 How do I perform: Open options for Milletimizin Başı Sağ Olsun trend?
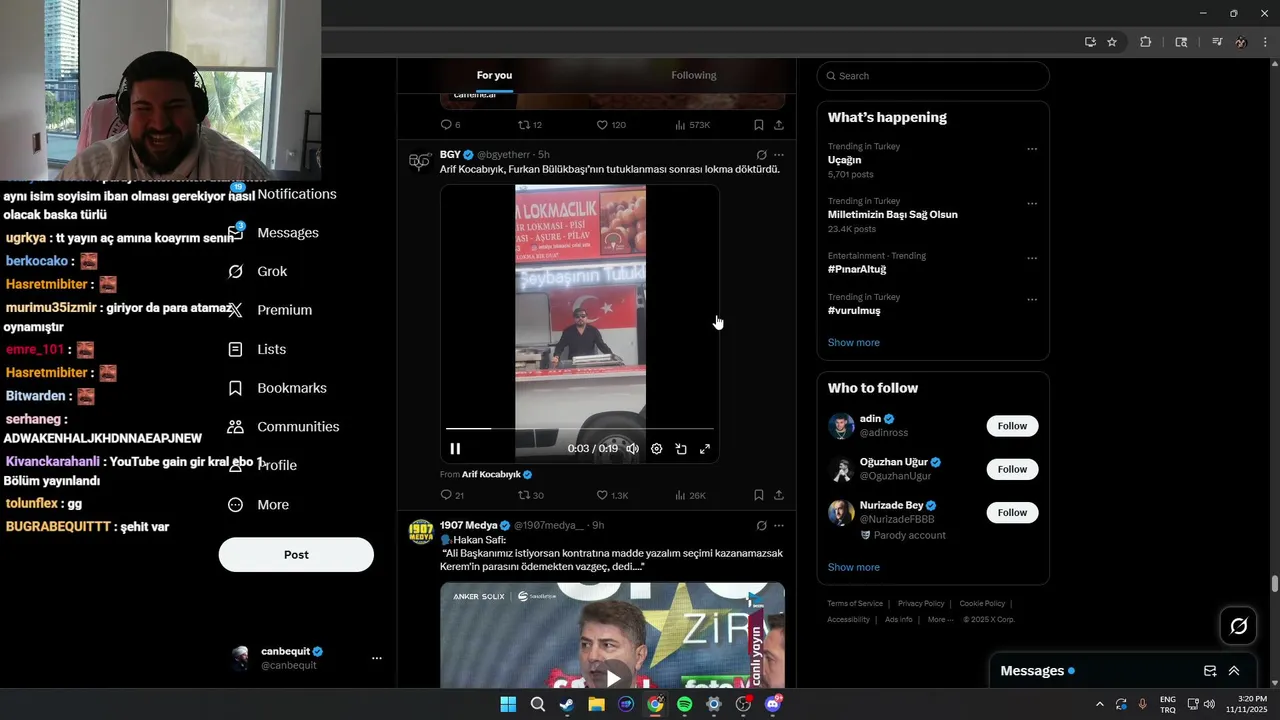1032,204
